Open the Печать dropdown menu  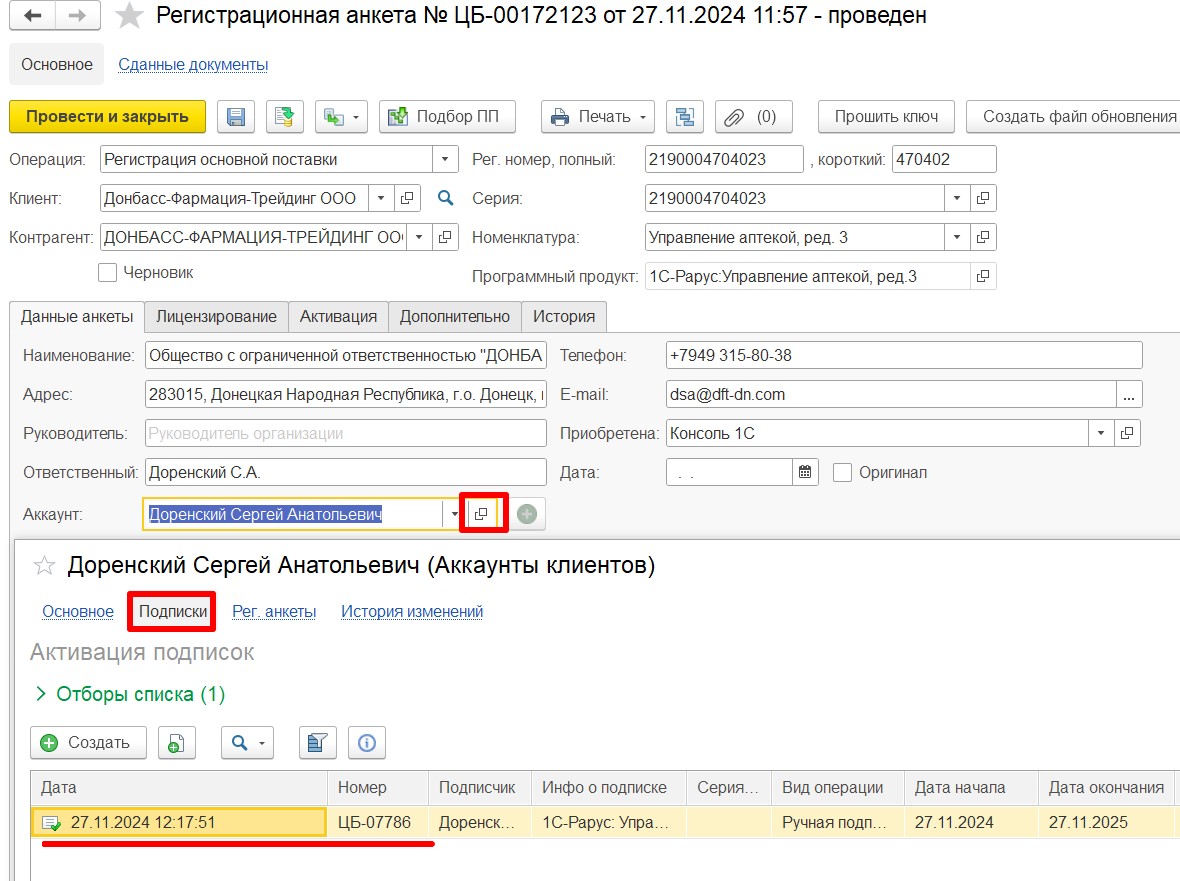tap(598, 117)
